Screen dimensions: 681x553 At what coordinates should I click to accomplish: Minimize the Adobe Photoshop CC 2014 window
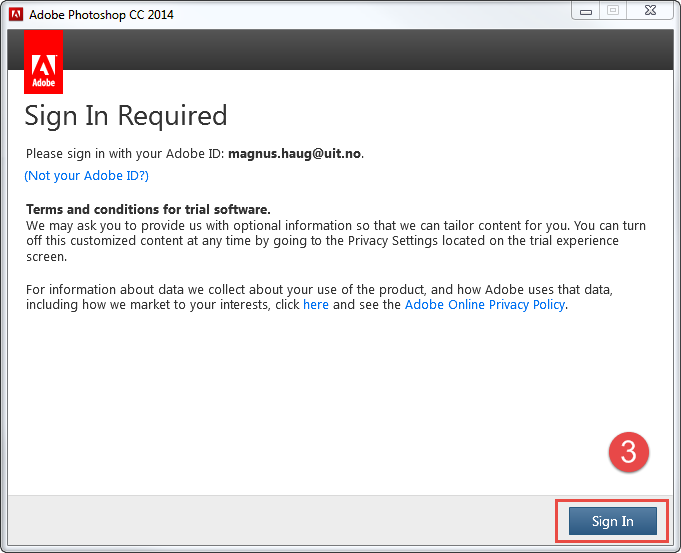585,11
